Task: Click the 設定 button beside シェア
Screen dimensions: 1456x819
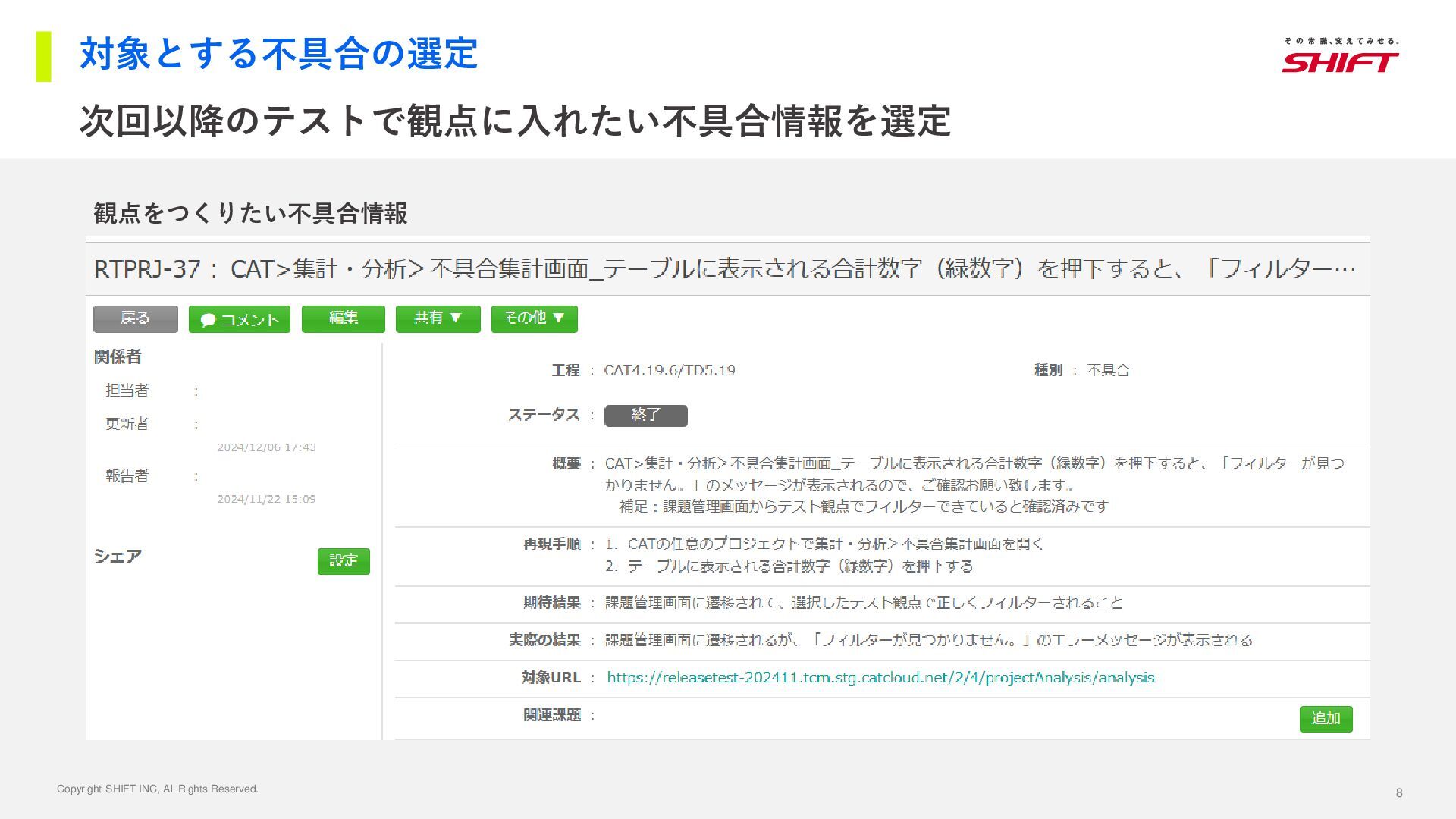Action: pyautogui.click(x=343, y=560)
